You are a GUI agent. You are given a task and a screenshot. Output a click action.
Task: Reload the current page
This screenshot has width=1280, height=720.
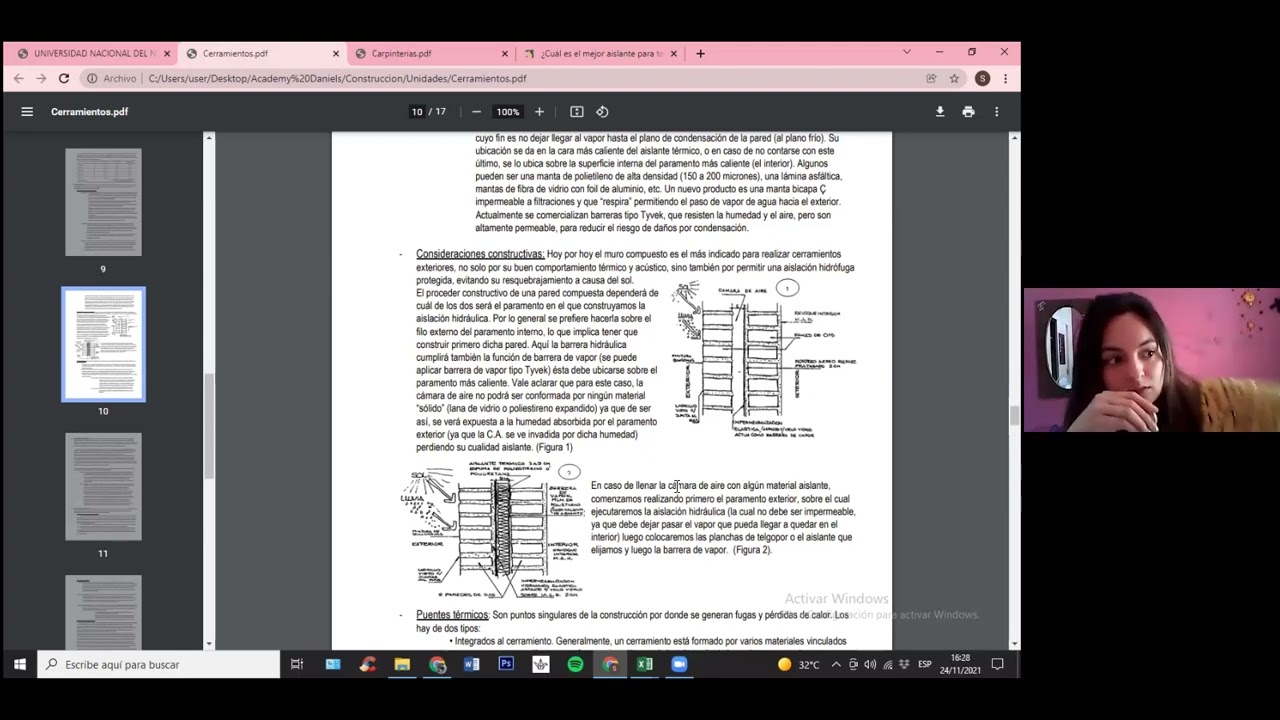pos(64,78)
